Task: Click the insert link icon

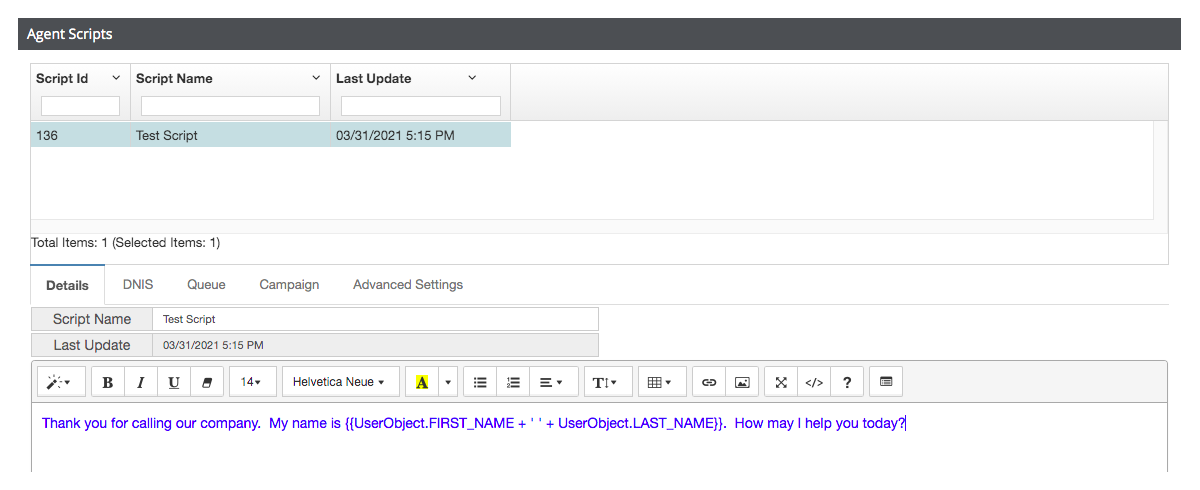Action: tap(709, 382)
